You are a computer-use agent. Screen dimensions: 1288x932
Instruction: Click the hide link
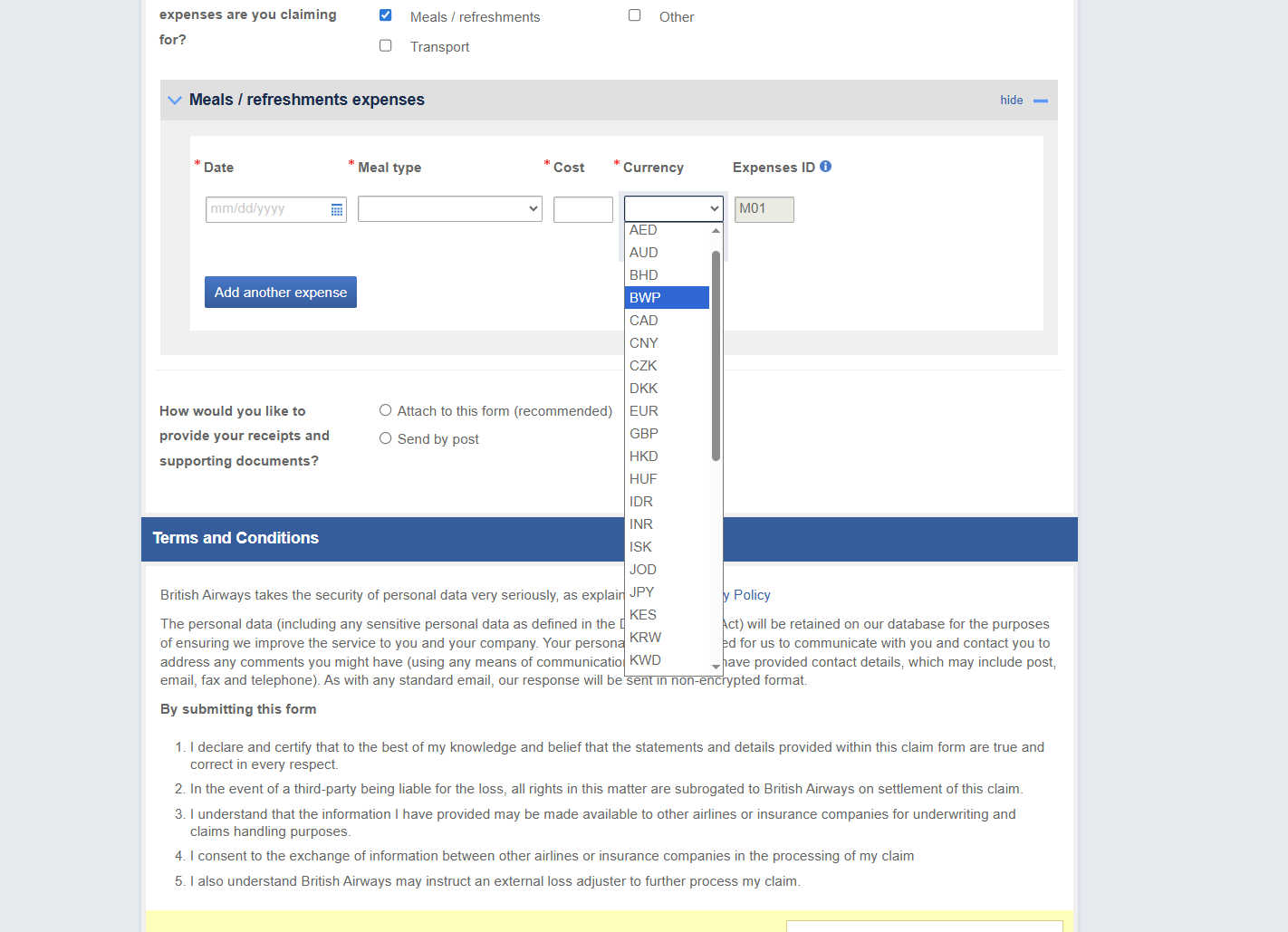(x=1011, y=101)
